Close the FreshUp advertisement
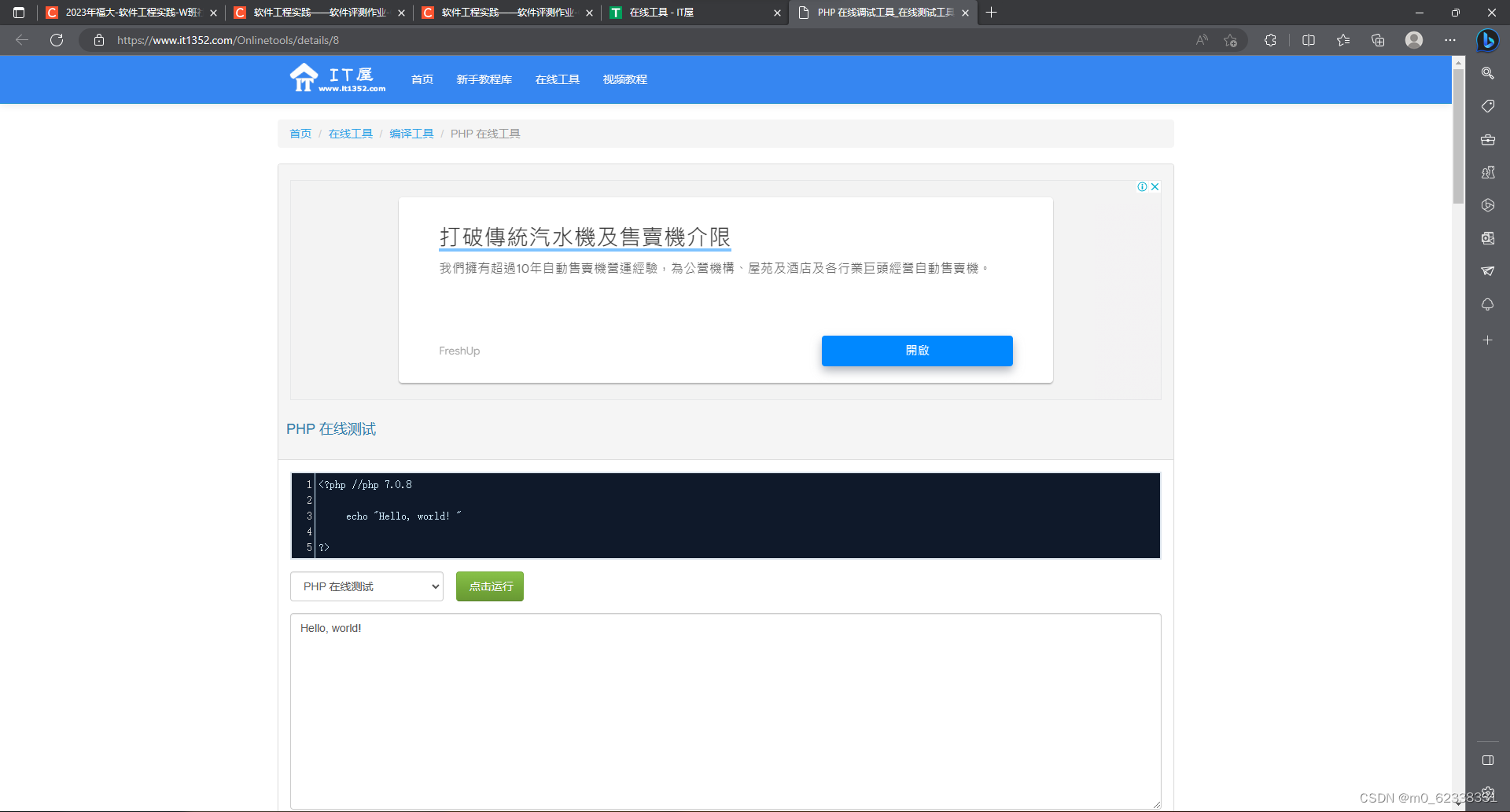Screen dimensions: 1510x812 pos(1155,186)
